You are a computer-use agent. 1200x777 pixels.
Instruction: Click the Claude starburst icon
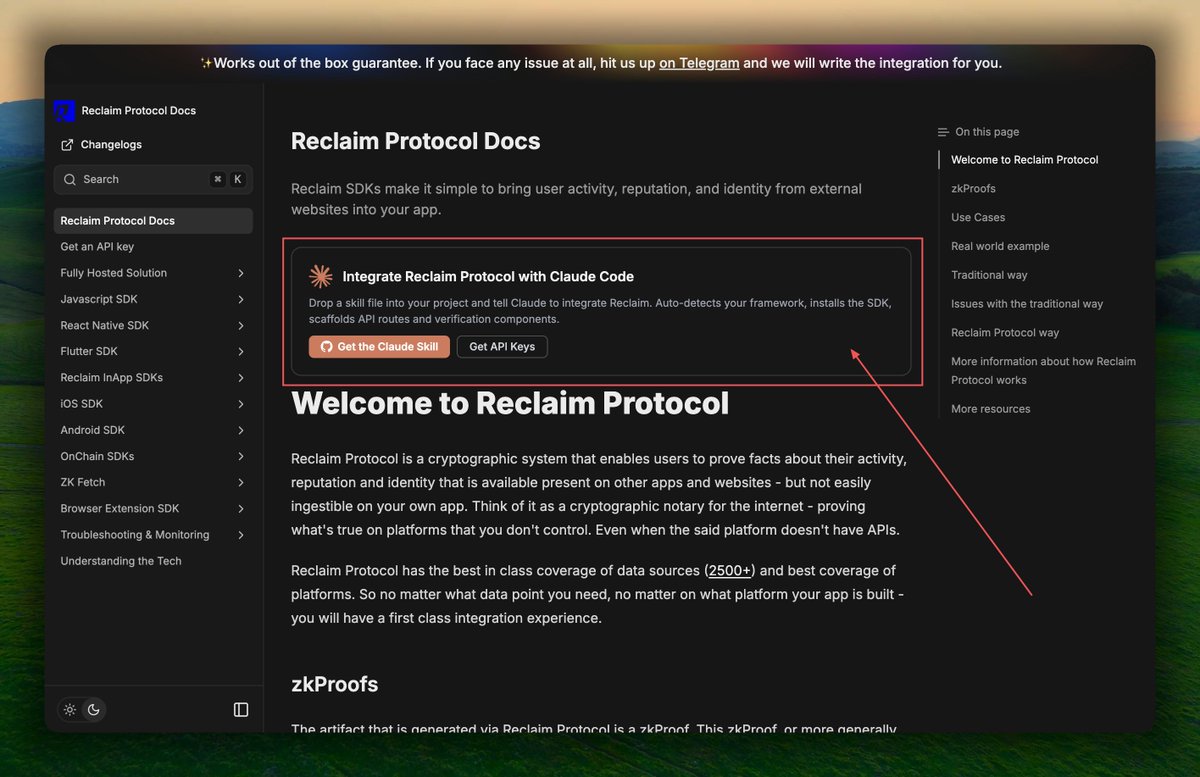321,277
